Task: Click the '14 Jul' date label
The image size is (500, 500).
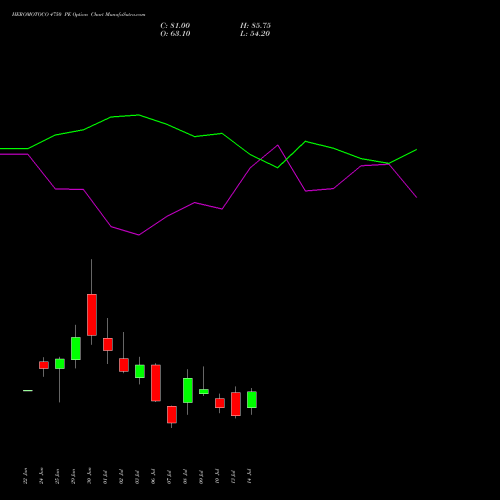Action: (249, 476)
